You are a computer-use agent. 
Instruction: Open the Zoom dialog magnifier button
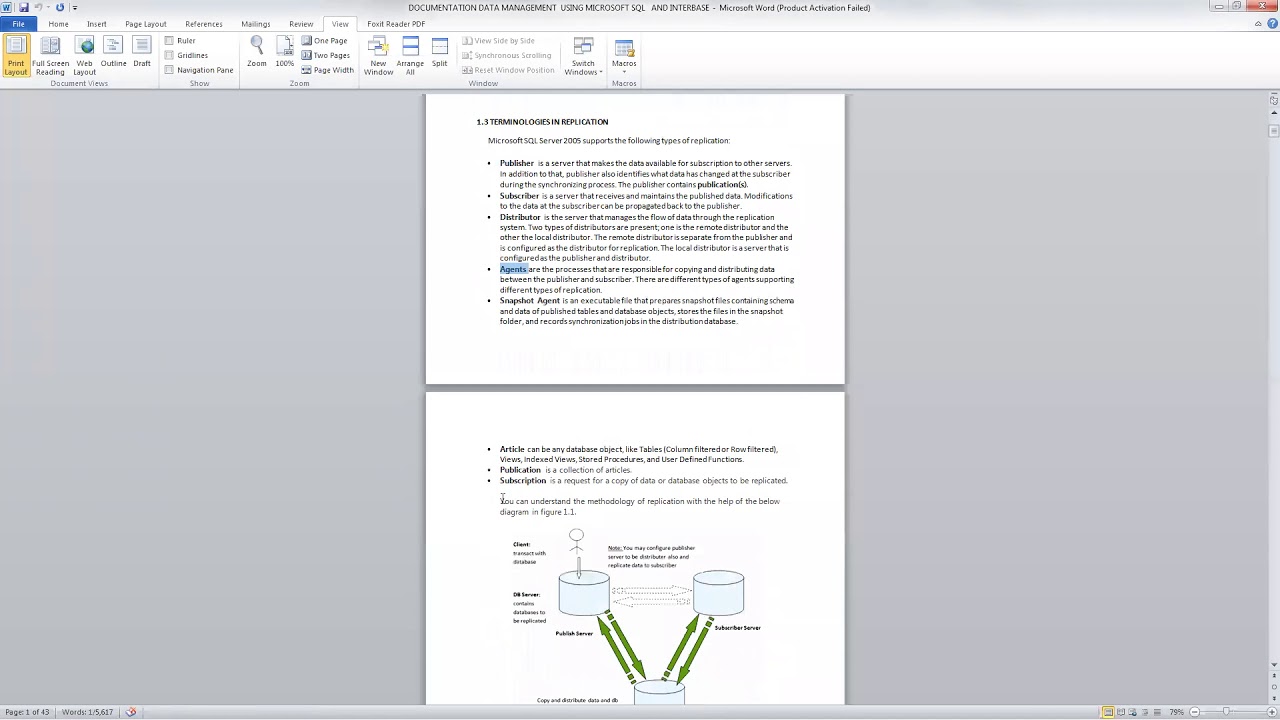pos(257,53)
